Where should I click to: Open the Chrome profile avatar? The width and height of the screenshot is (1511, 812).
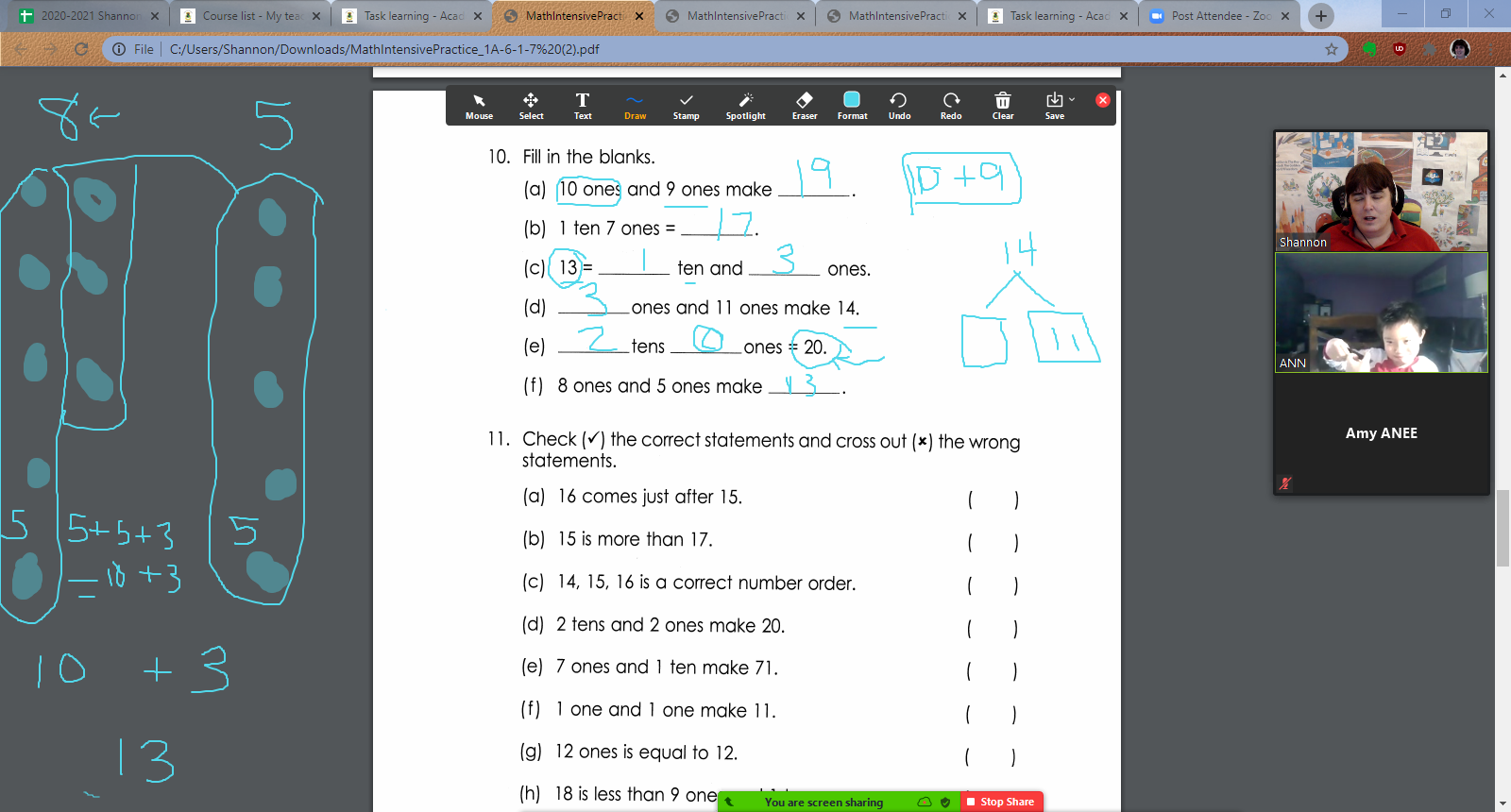[1460, 49]
